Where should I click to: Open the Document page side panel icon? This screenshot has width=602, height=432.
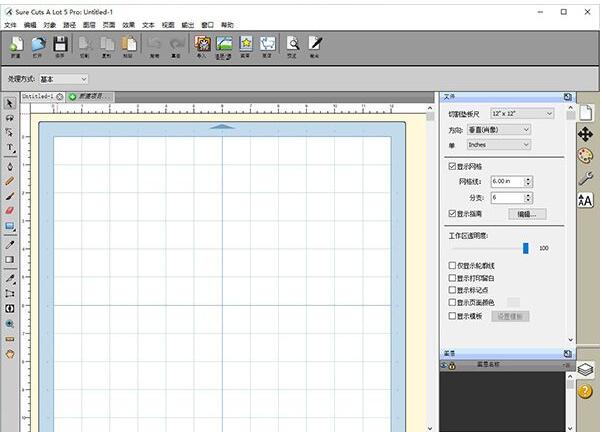point(586,113)
